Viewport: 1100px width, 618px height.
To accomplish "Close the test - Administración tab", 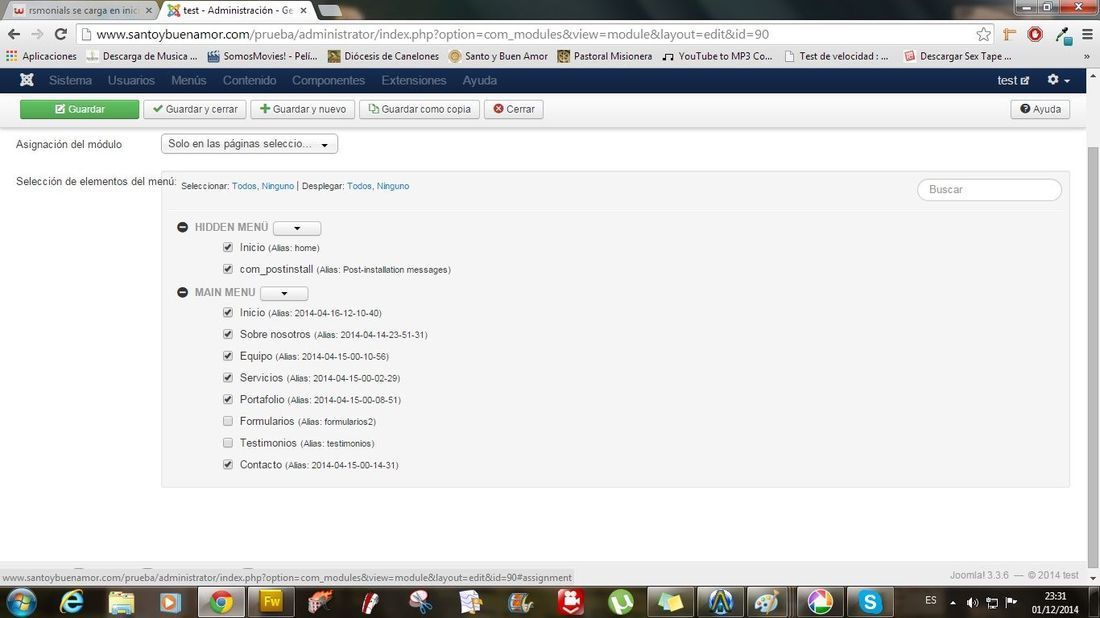I will 303,11.
